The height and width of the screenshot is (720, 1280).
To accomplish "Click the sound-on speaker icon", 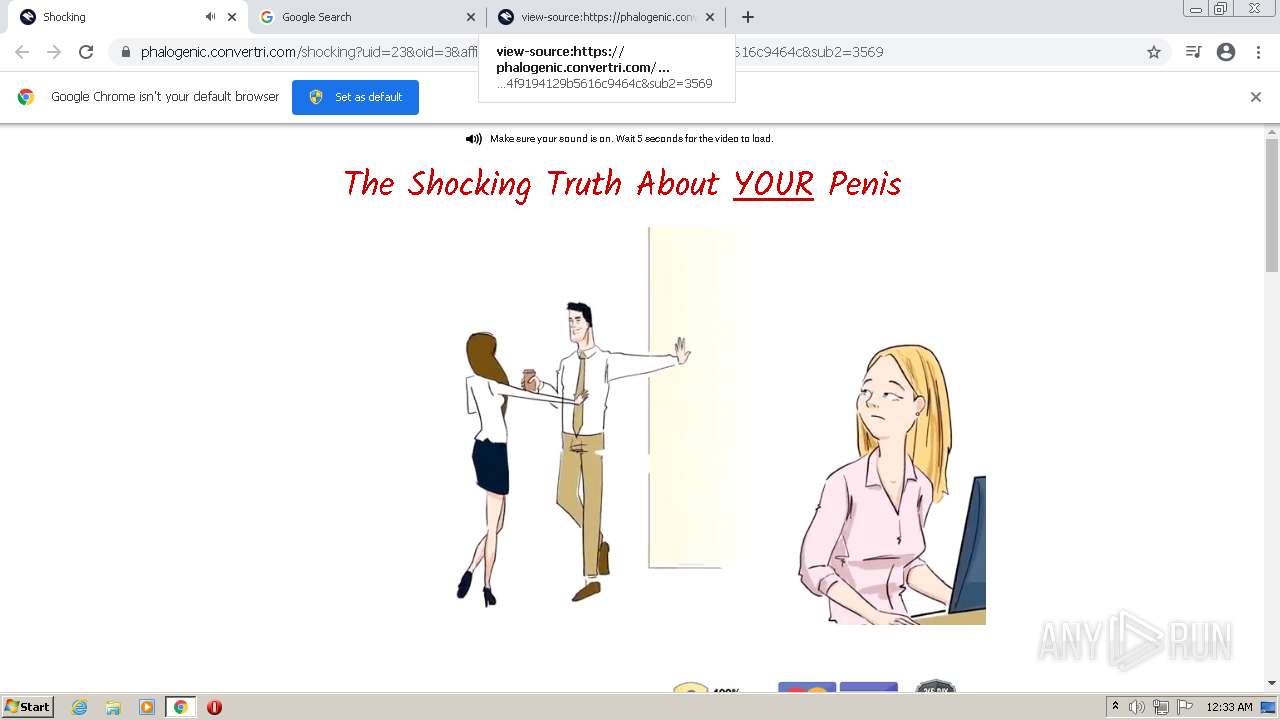I will click(474, 139).
